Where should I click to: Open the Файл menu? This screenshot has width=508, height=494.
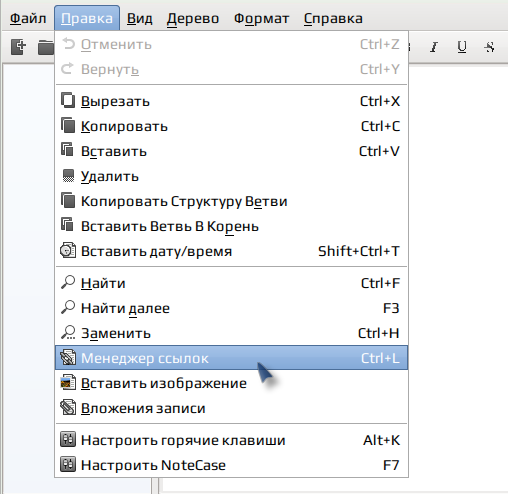(28, 18)
